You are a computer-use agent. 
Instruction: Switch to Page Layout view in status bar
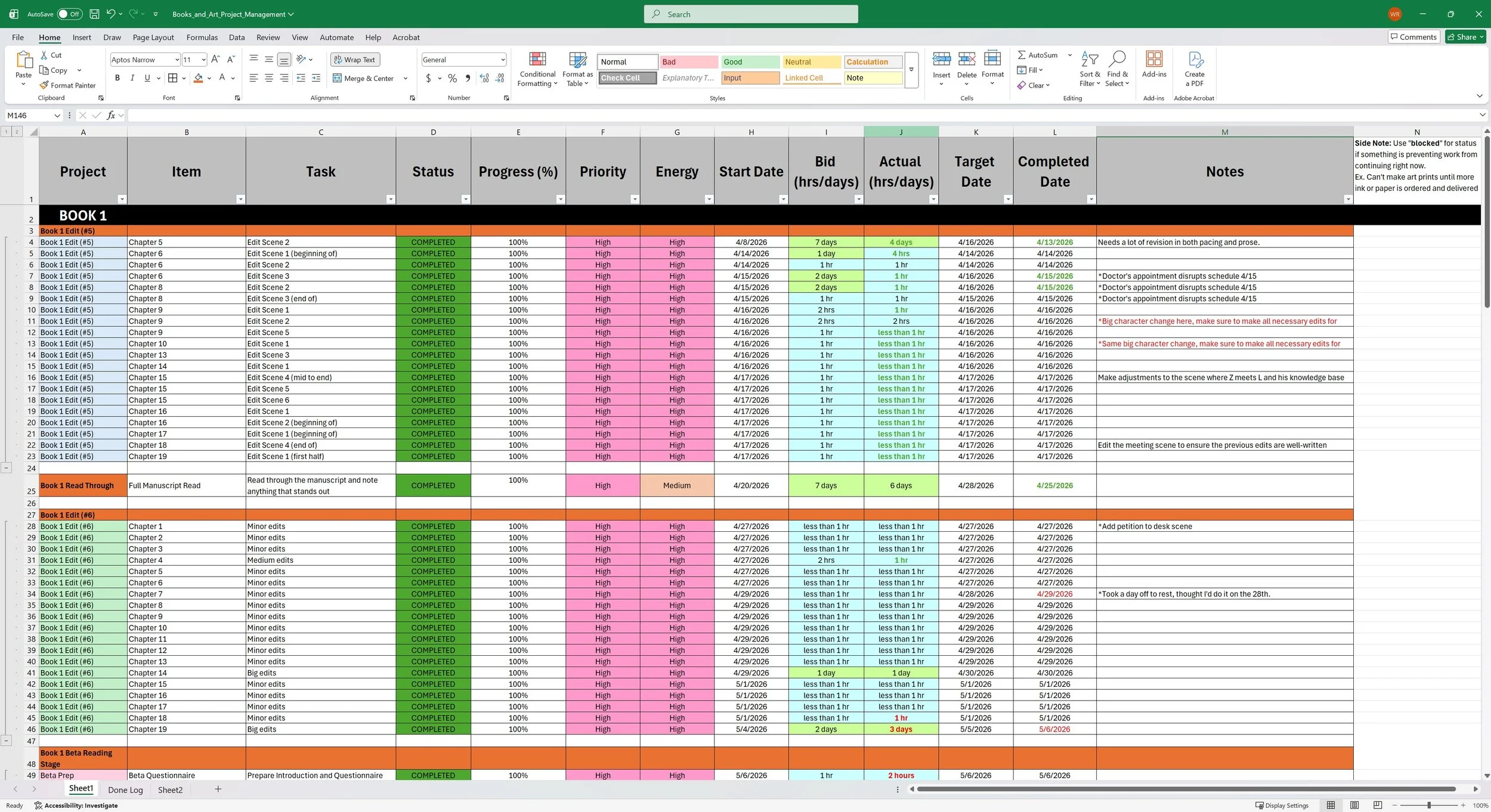tap(1354, 805)
